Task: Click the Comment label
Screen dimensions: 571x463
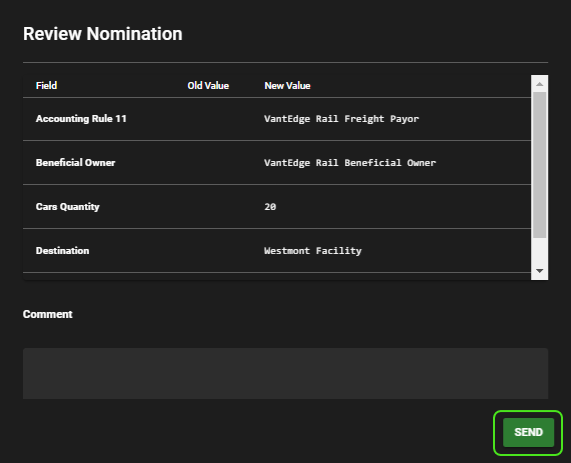Action: coord(47,314)
